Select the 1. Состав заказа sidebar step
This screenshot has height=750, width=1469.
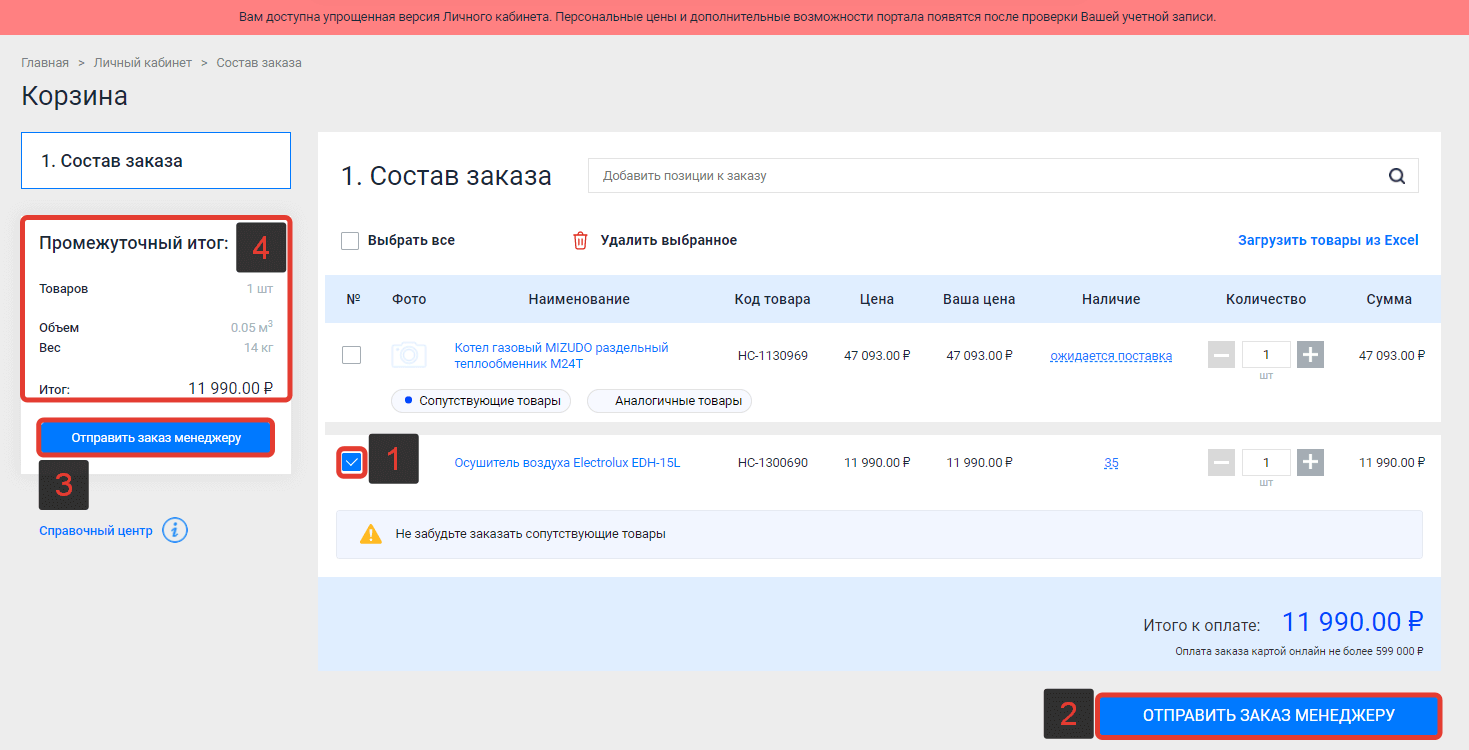[156, 161]
